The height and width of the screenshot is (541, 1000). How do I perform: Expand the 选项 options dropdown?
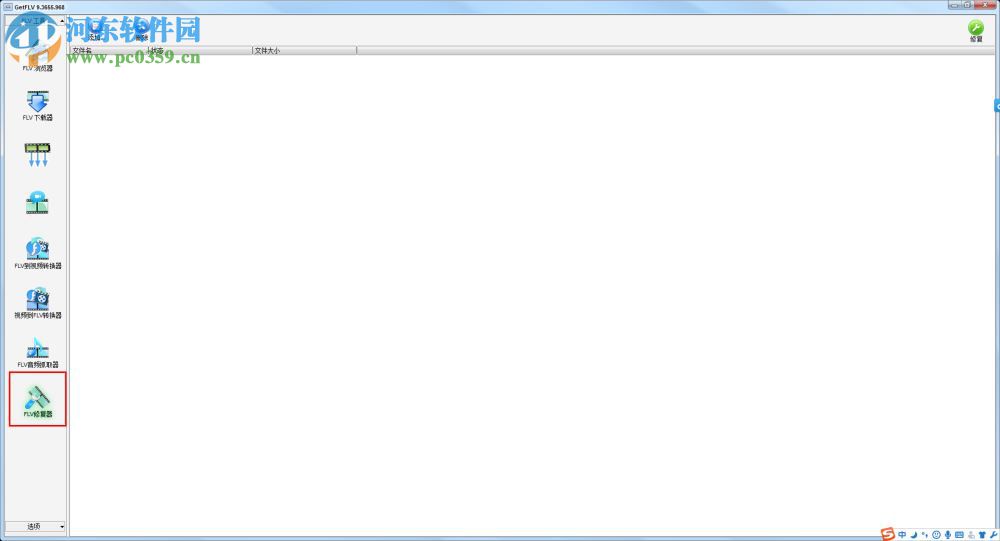pos(35,526)
